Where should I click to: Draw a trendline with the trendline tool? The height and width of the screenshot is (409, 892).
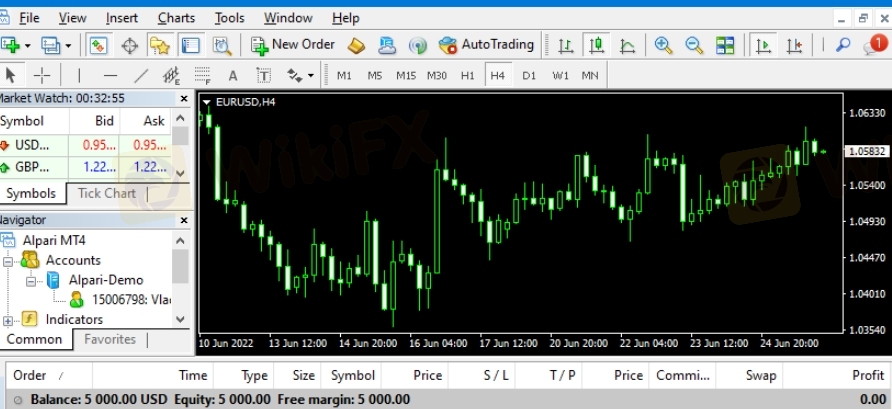click(141, 75)
